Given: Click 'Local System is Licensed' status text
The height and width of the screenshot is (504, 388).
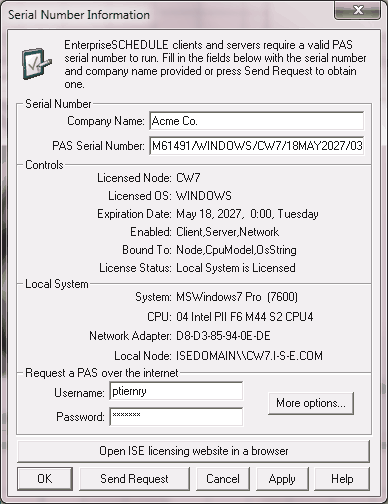Looking at the screenshot, I should (236, 268).
